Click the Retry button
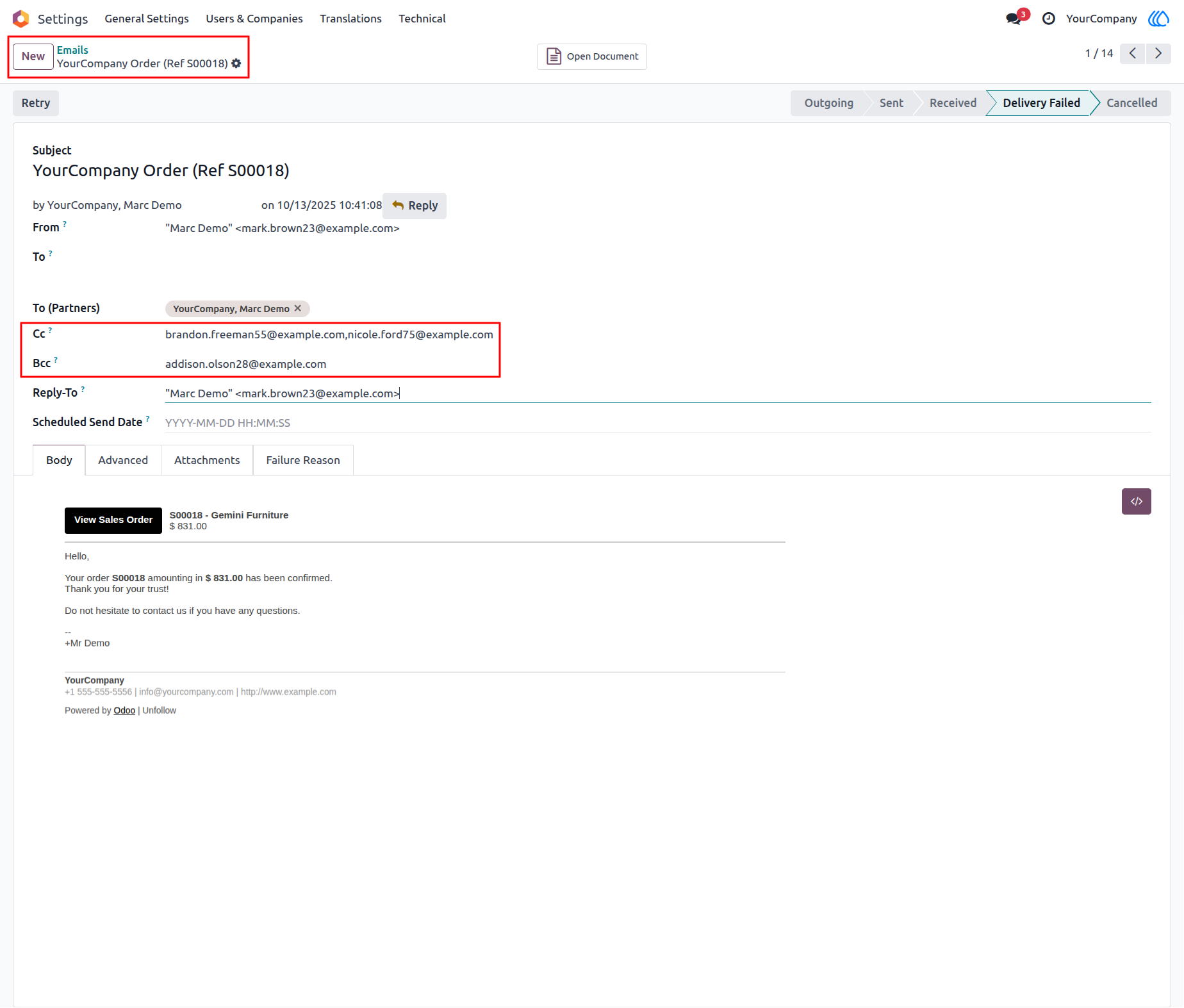Image resolution: width=1184 pixels, height=1008 pixels. coord(36,103)
